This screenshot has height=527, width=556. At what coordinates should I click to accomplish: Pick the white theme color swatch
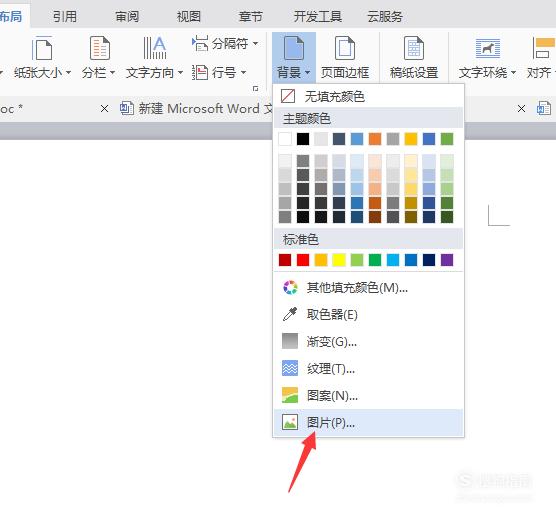pyautogui.click(x=285, y=139)
